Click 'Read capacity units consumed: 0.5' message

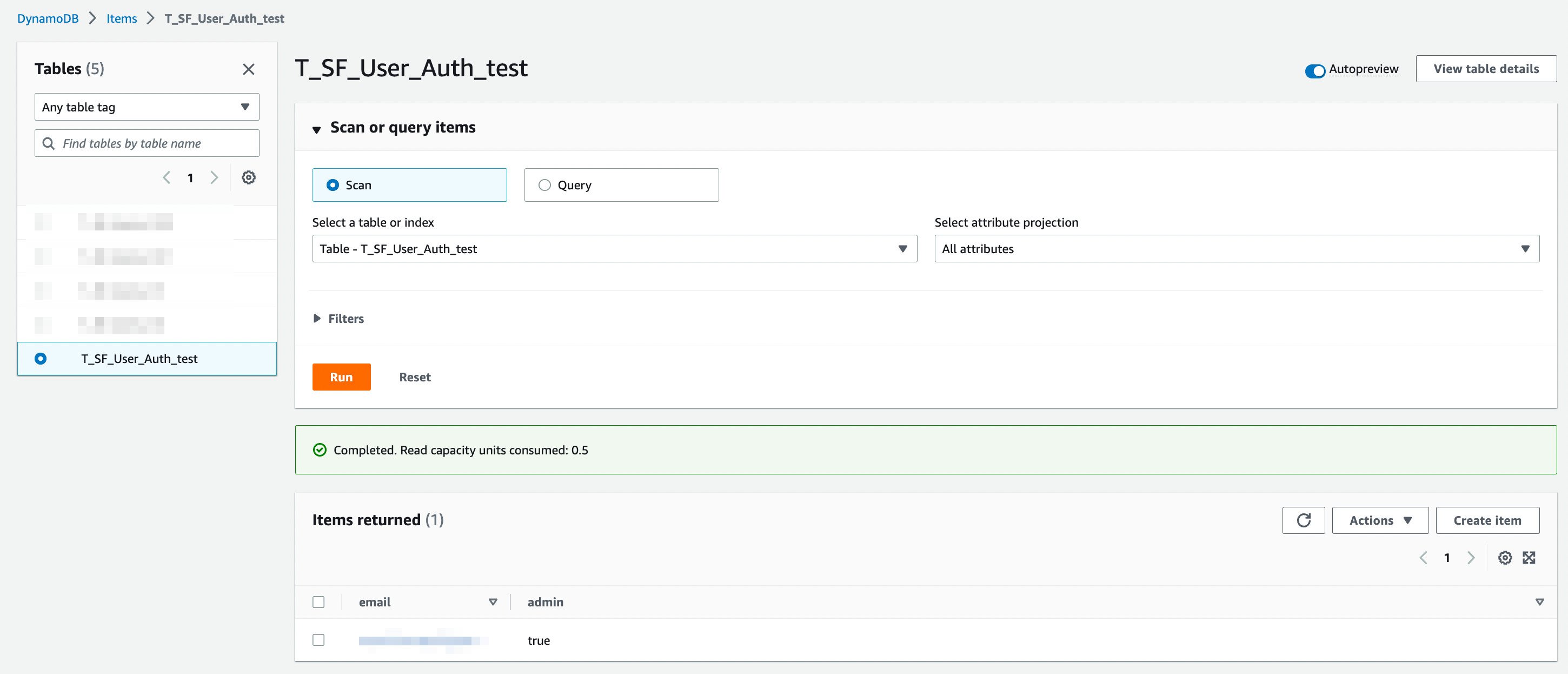click(494, 450)
